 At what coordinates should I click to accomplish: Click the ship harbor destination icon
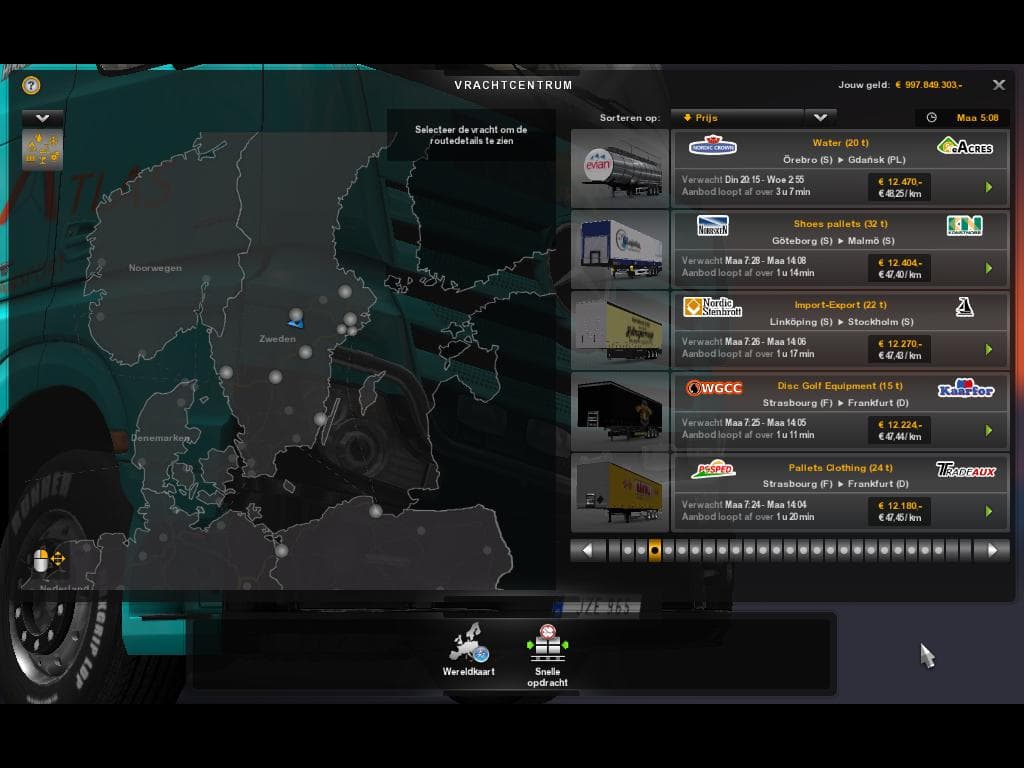pyautogui.click(x=965, y=307)
